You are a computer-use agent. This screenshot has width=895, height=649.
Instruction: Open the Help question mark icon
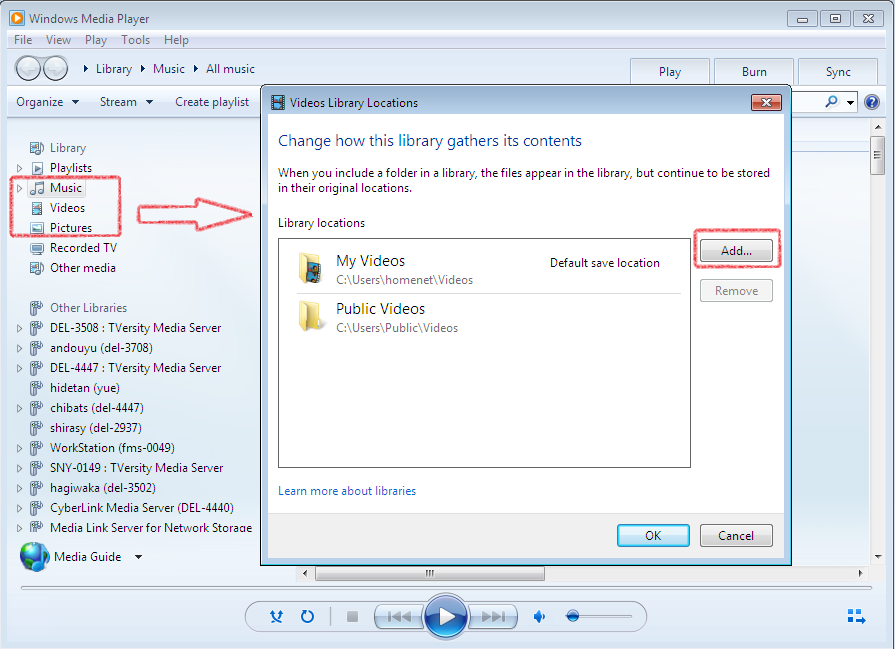[x=872, y=102]
